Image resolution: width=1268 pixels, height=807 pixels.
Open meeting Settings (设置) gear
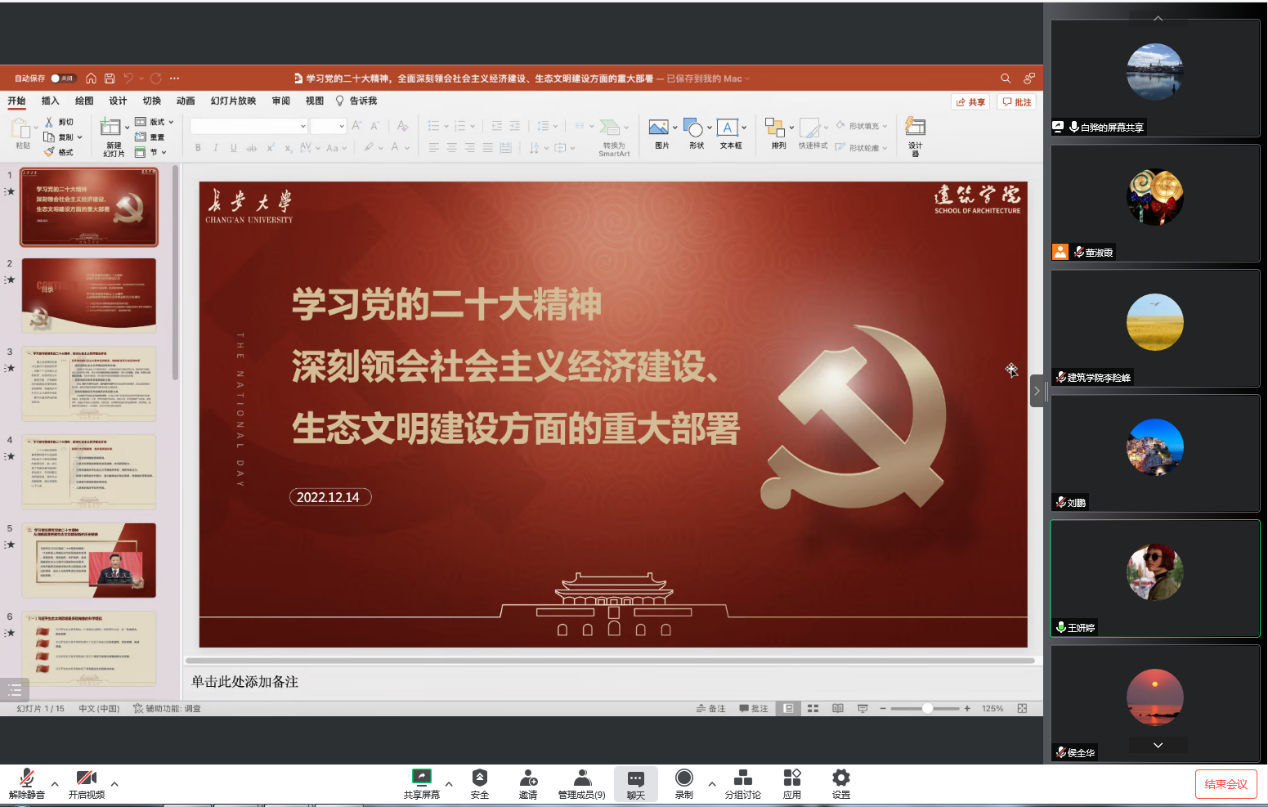[x=841, y=779]
